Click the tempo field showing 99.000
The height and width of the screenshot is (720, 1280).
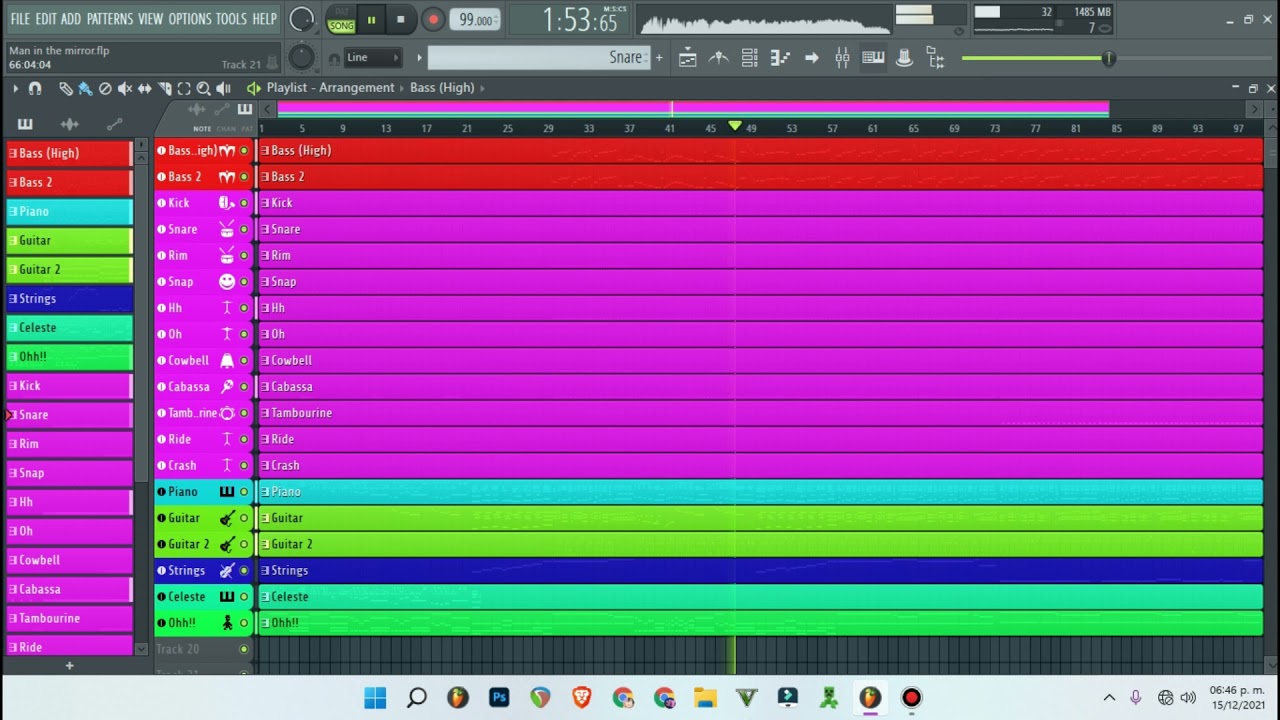(x=476, y=20)
